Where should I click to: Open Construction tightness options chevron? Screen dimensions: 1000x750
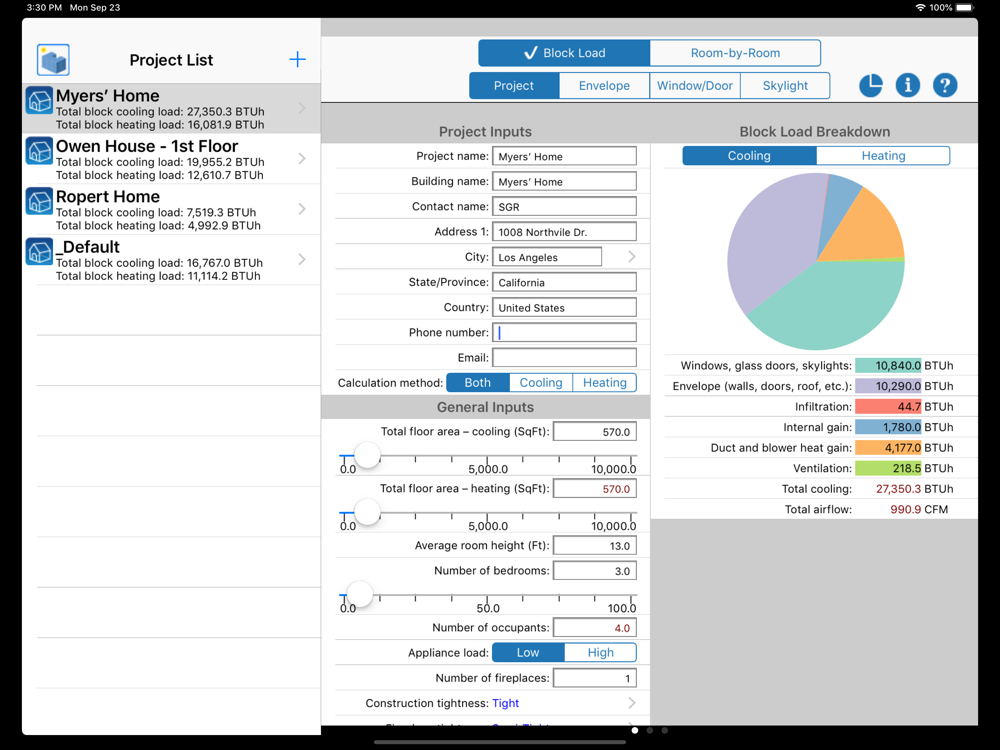point(631,703)
